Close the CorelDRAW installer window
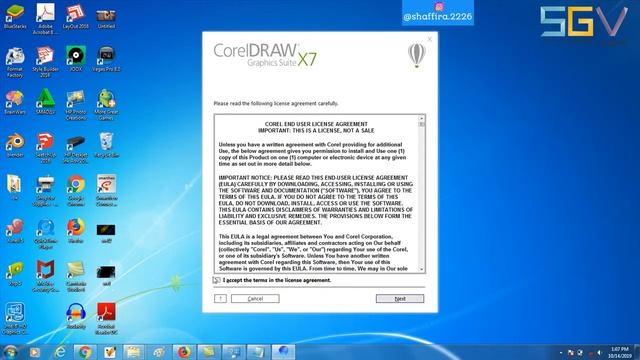The height and width of the screenshot is (360, 640). [x=430, y=39]
